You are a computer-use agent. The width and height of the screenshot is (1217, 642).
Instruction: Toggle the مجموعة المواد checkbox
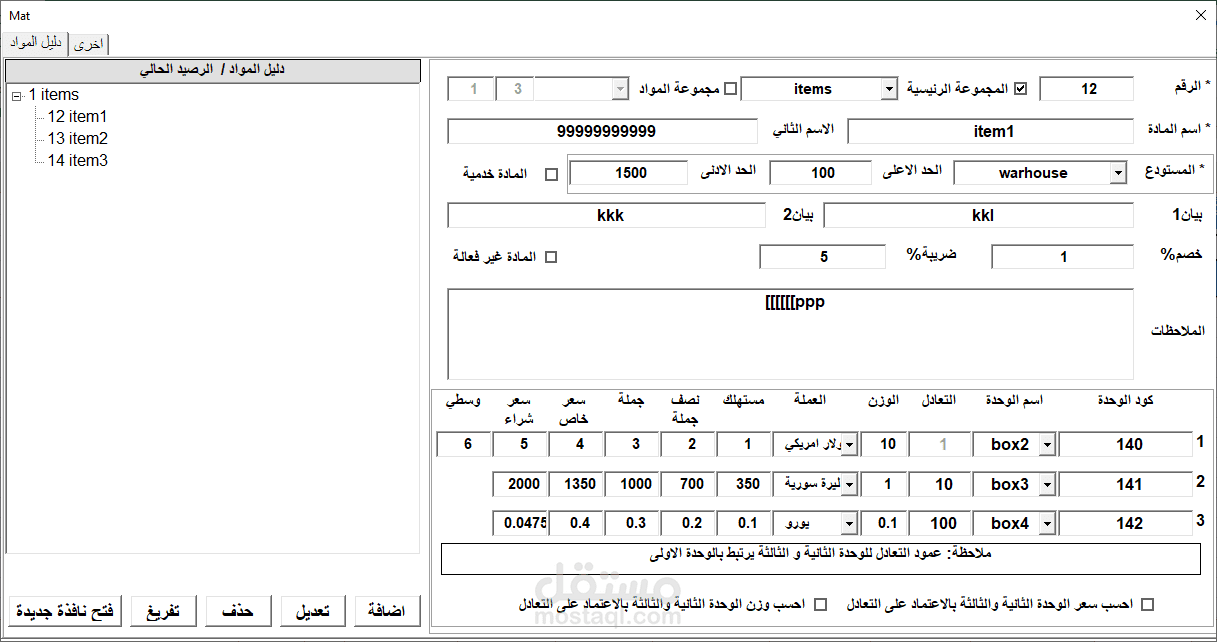click(730, 89)
